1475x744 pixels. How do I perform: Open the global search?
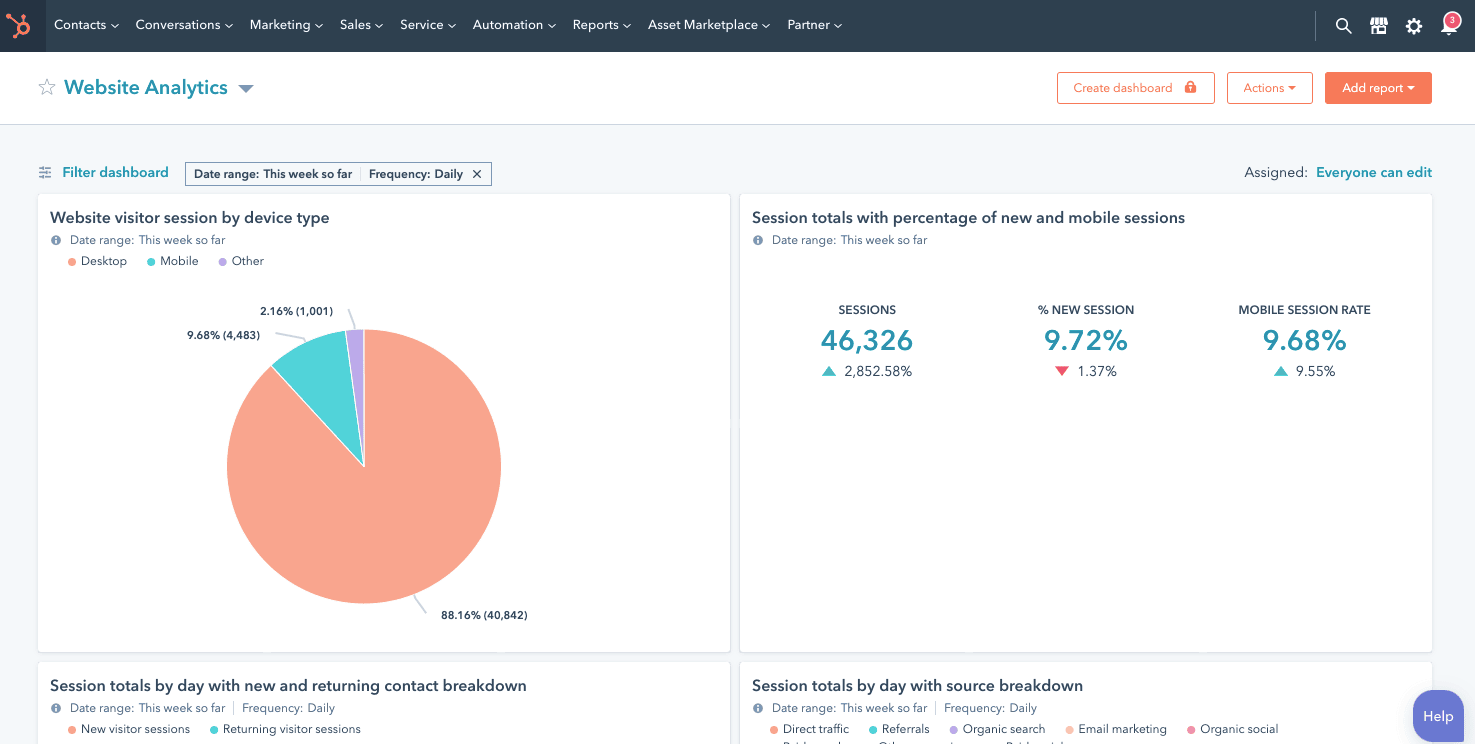tap(1343, 25)
